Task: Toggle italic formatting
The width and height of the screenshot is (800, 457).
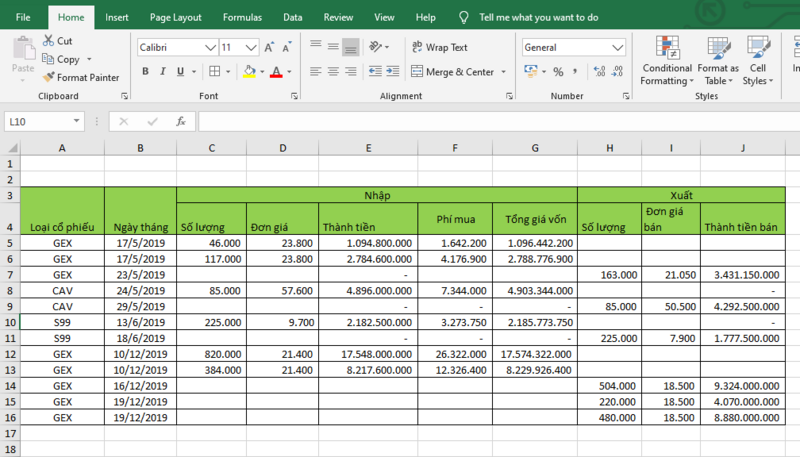Action: [164, 71]
